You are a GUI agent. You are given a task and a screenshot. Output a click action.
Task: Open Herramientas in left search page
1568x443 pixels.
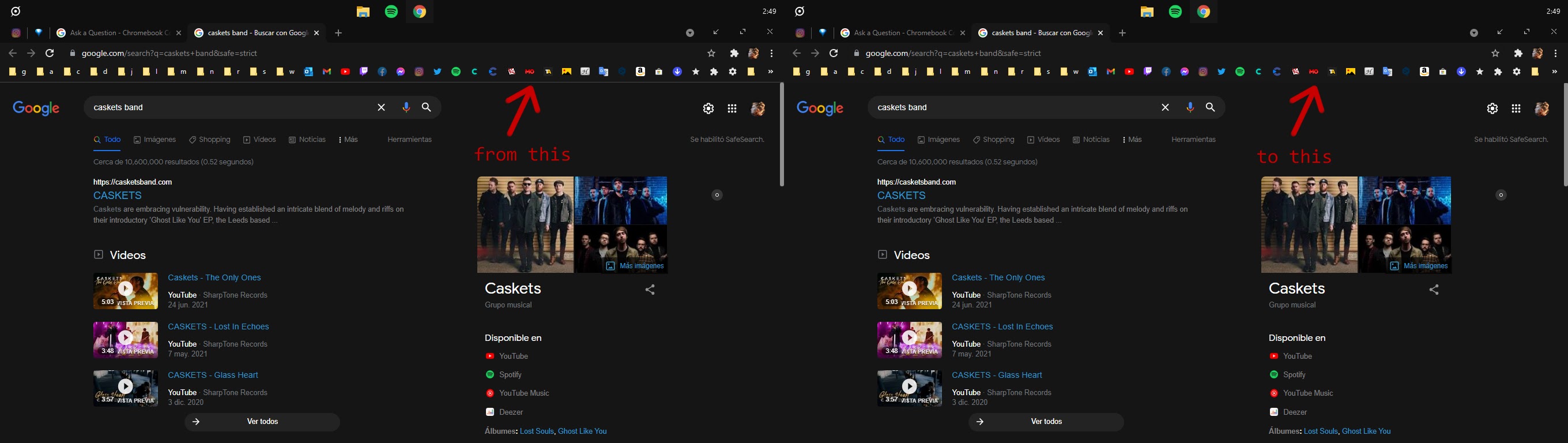pyautogui.click(x=410, y=140)
